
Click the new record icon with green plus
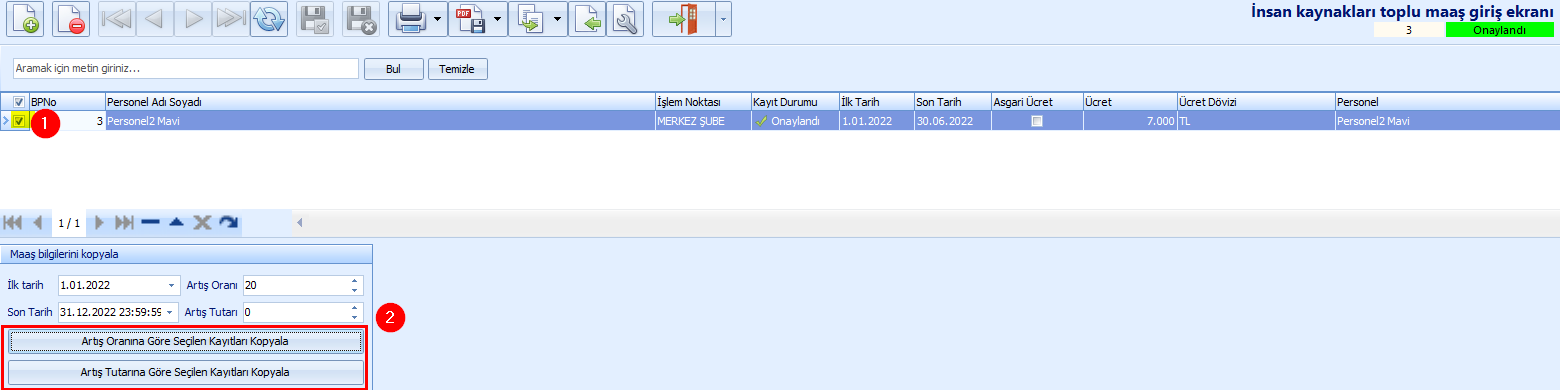coord(27,20)
